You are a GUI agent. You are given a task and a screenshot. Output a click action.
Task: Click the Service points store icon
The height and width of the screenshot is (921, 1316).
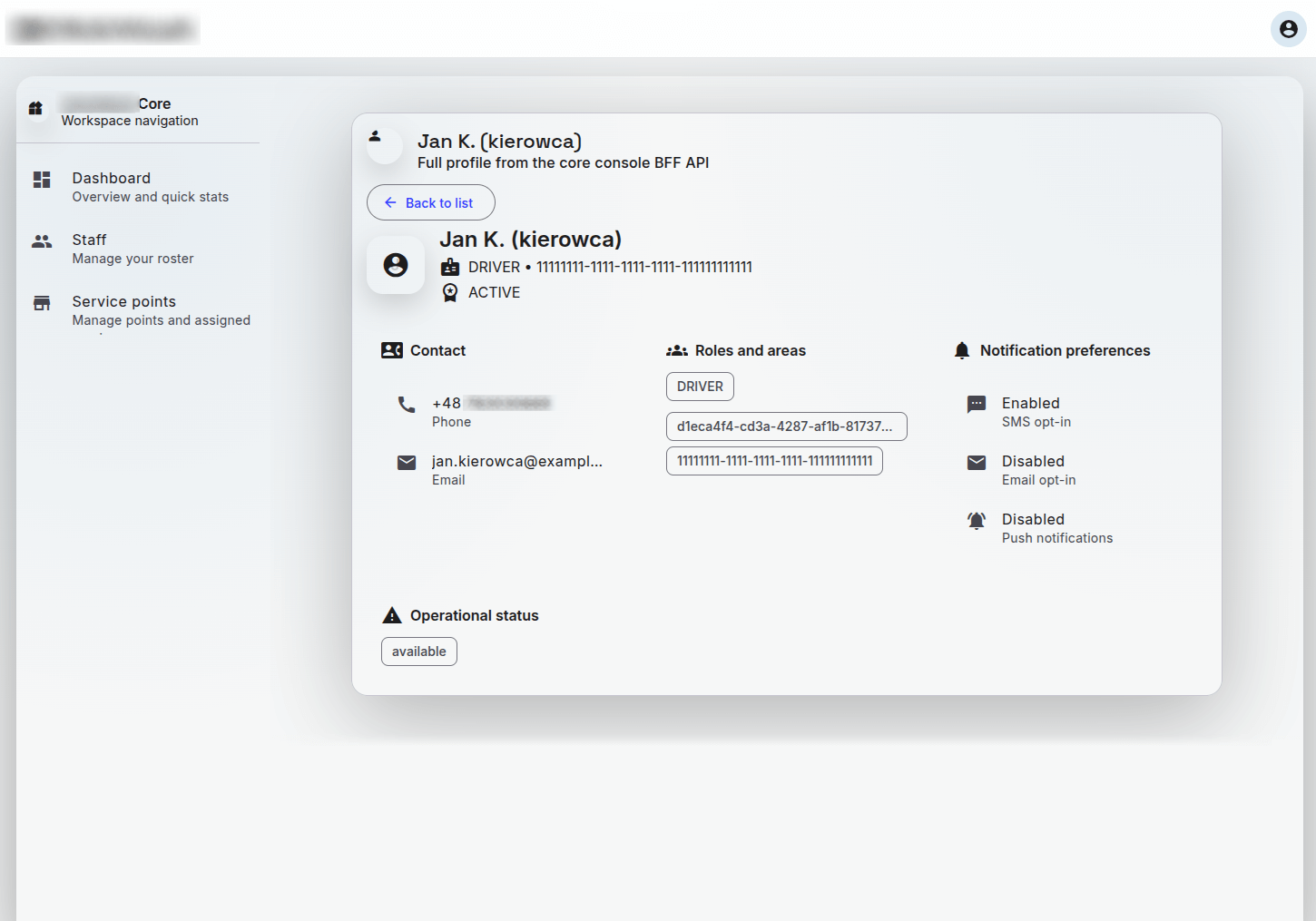point(42,303)
